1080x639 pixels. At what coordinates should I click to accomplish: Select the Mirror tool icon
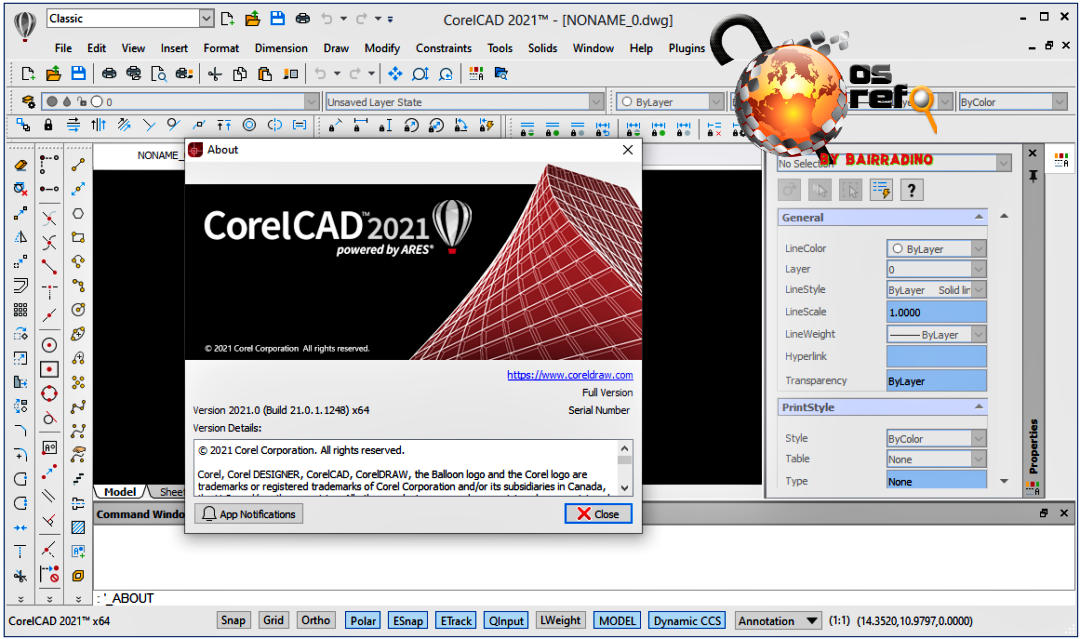point(21,238)
